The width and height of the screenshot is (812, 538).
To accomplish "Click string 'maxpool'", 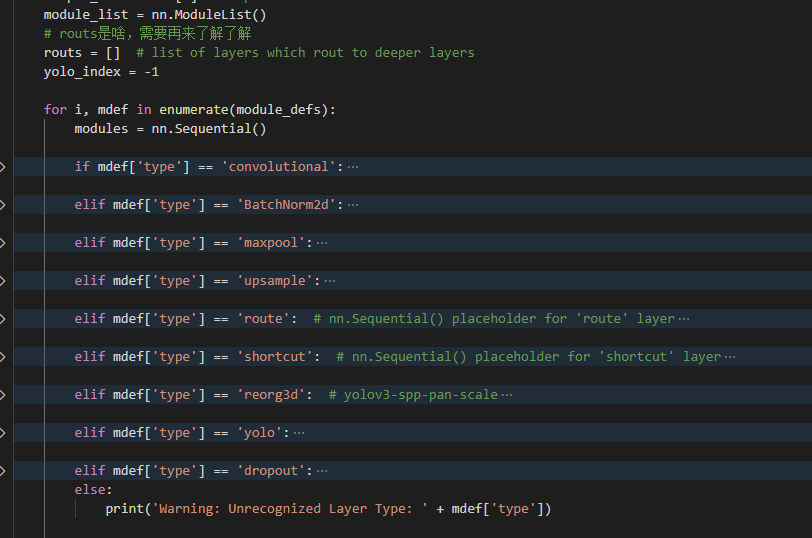I will click(x=271, y=243).
